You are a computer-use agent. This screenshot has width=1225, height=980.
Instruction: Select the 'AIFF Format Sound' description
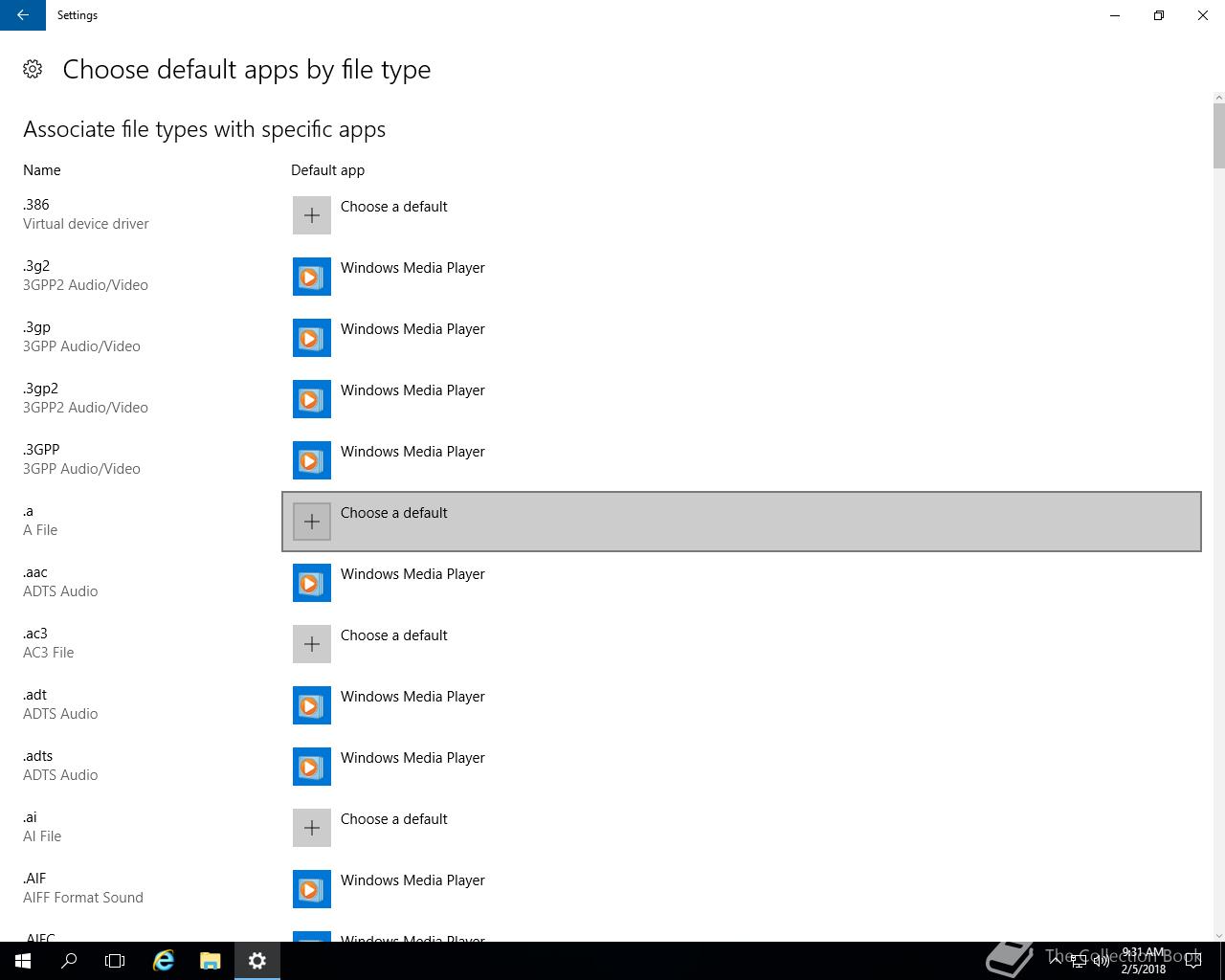point(83,898)
